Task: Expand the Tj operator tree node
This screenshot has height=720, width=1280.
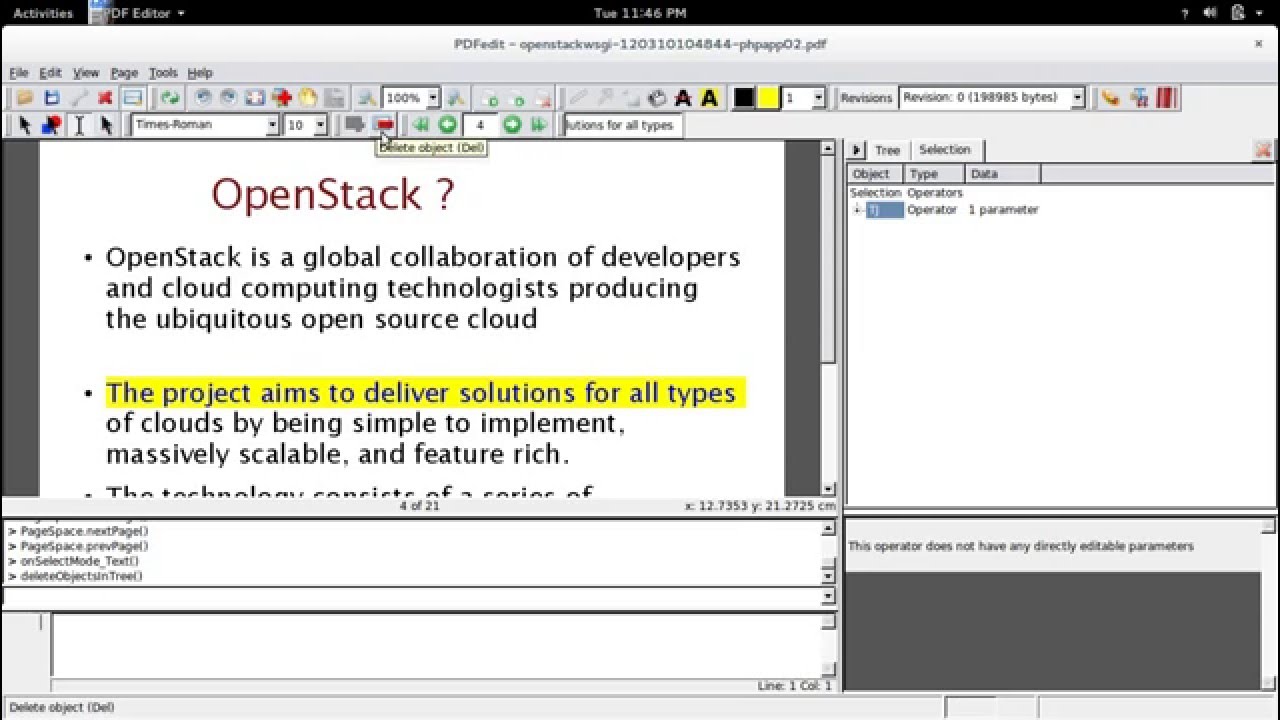Action: (x=857, y=210)
